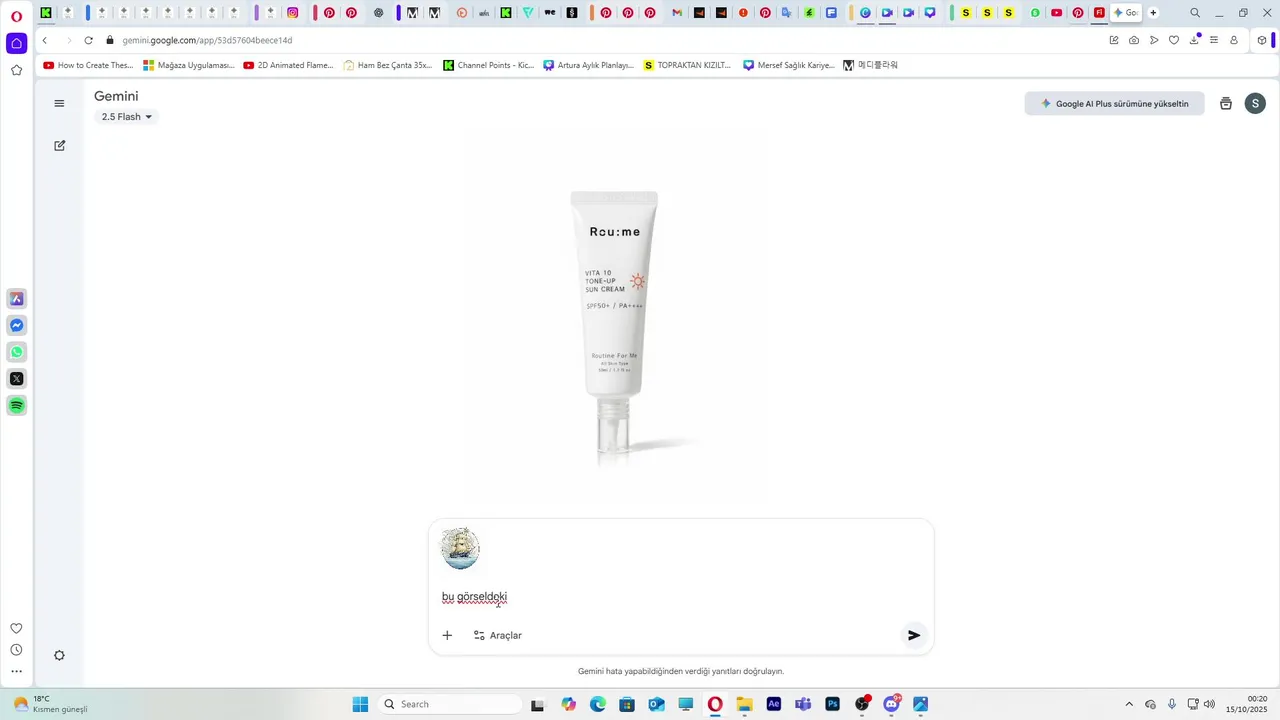The height and width of the screenshot is (720, 1280).
Task: Open the Korean-titled bookmark
Action: 871,65
